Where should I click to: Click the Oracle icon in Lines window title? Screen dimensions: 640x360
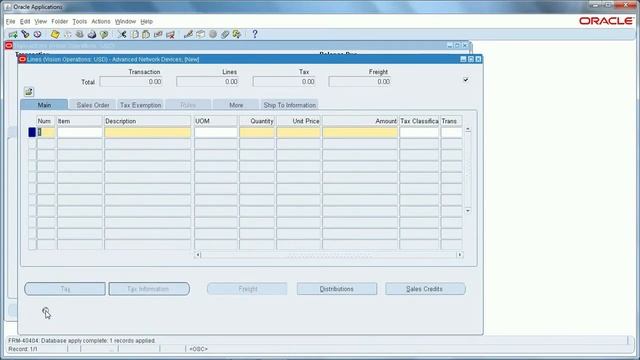click(x=22, y=60)
